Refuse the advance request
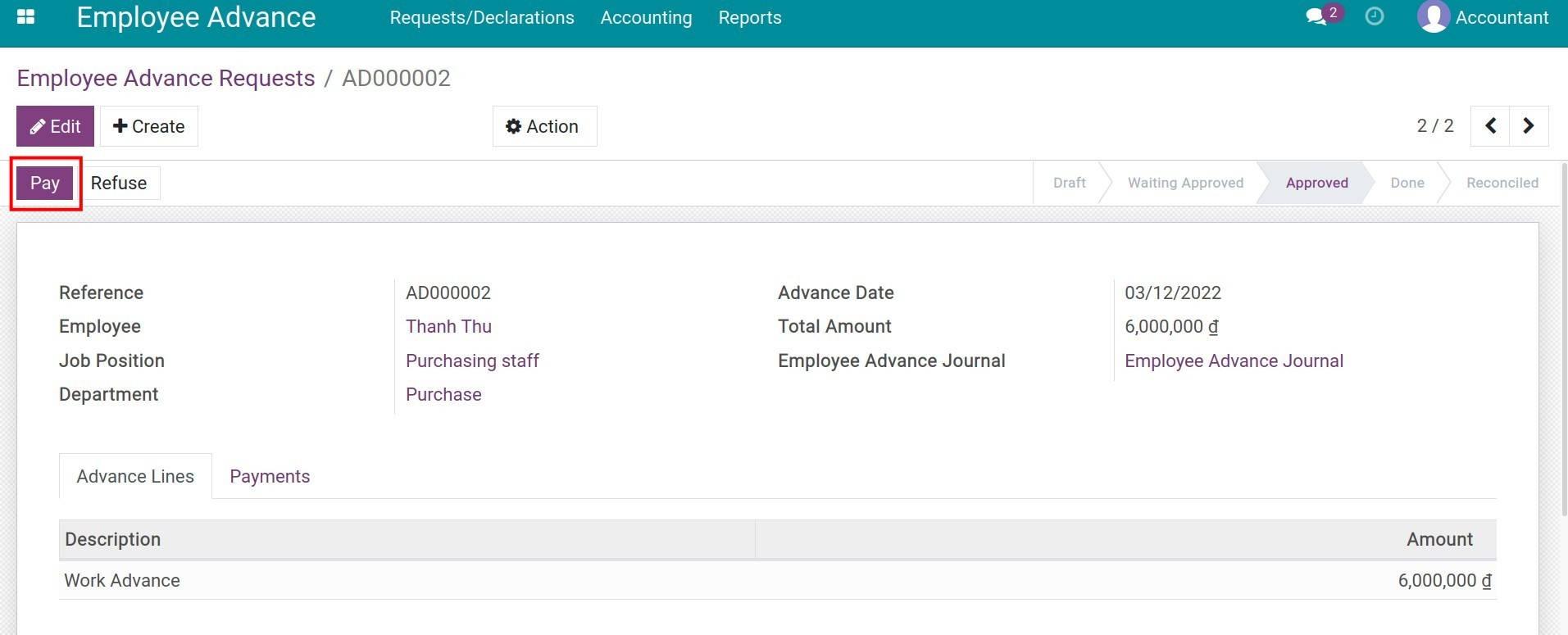The height and width of the screenshot is (635, 1568). tap(119, 184)
